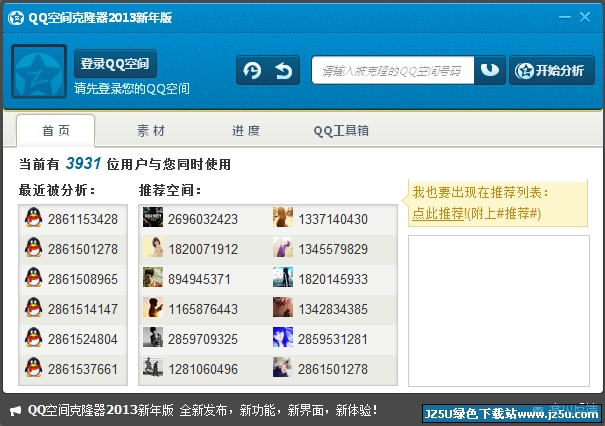The height and width of the screenshot is (426, 605).
Task: Select recently analyzed number 2861508965
Action: 83,279
